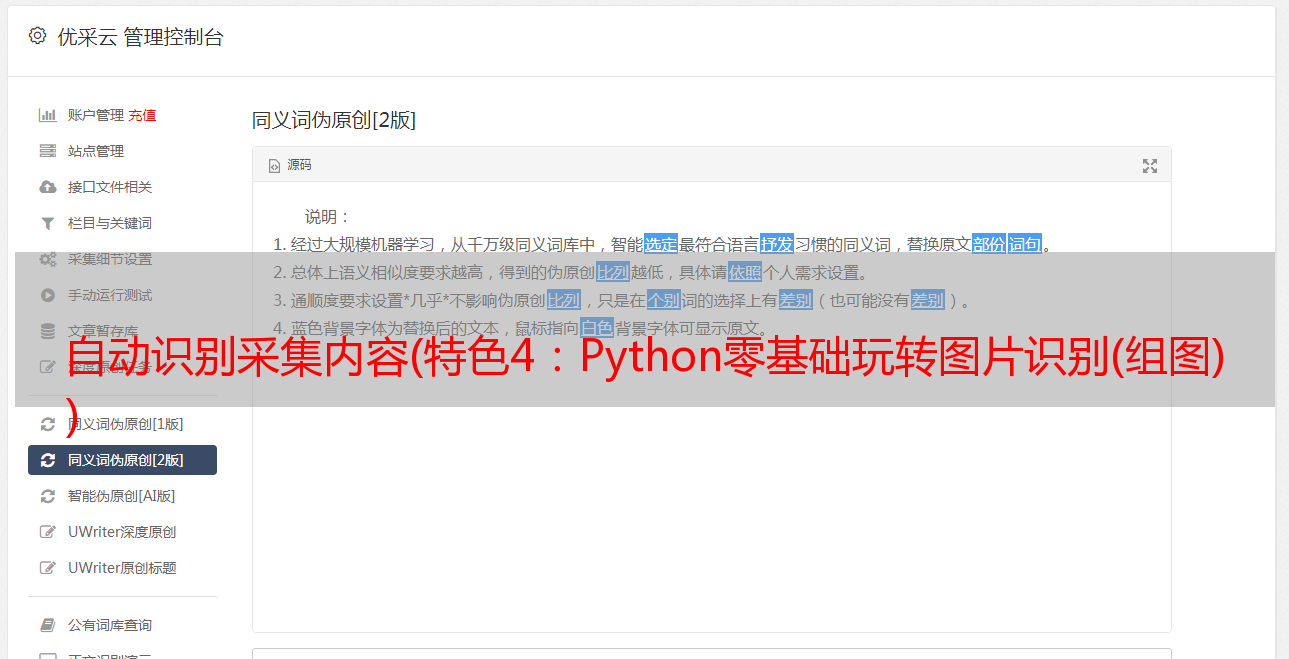Click the cloud upload icon for 接口文件相关

tap(47, 187)
